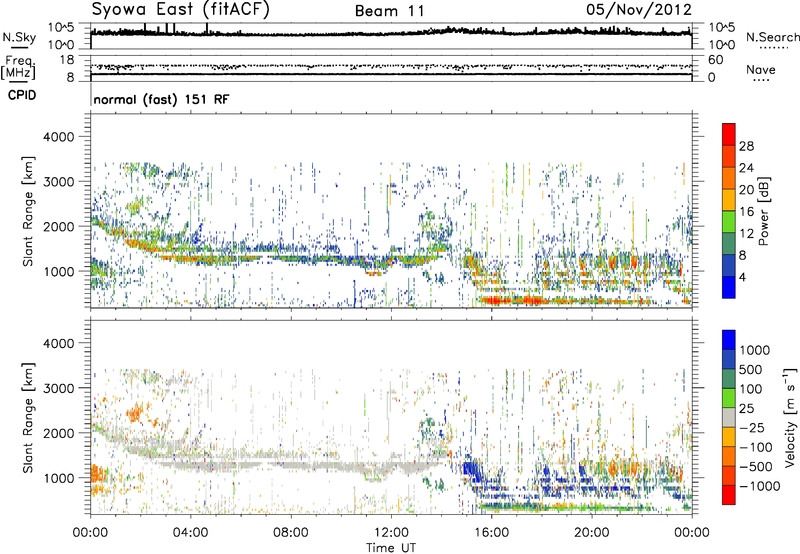Screen dimensions: 800x554
Task: Select the orange 20–24 dB power swatch
Action: 729,178
